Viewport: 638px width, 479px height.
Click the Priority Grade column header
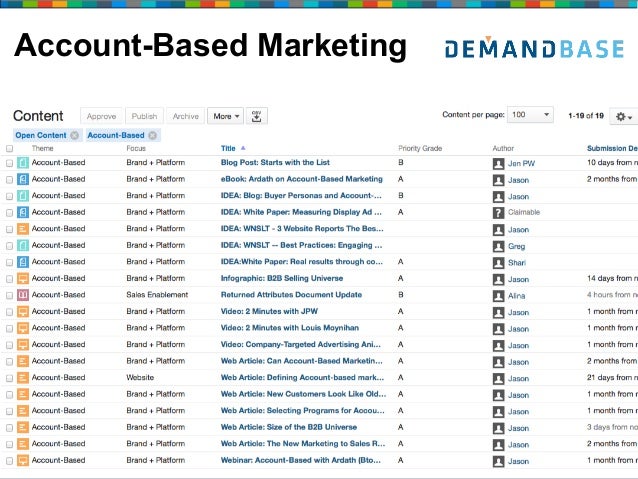click(x=419, y=148)
